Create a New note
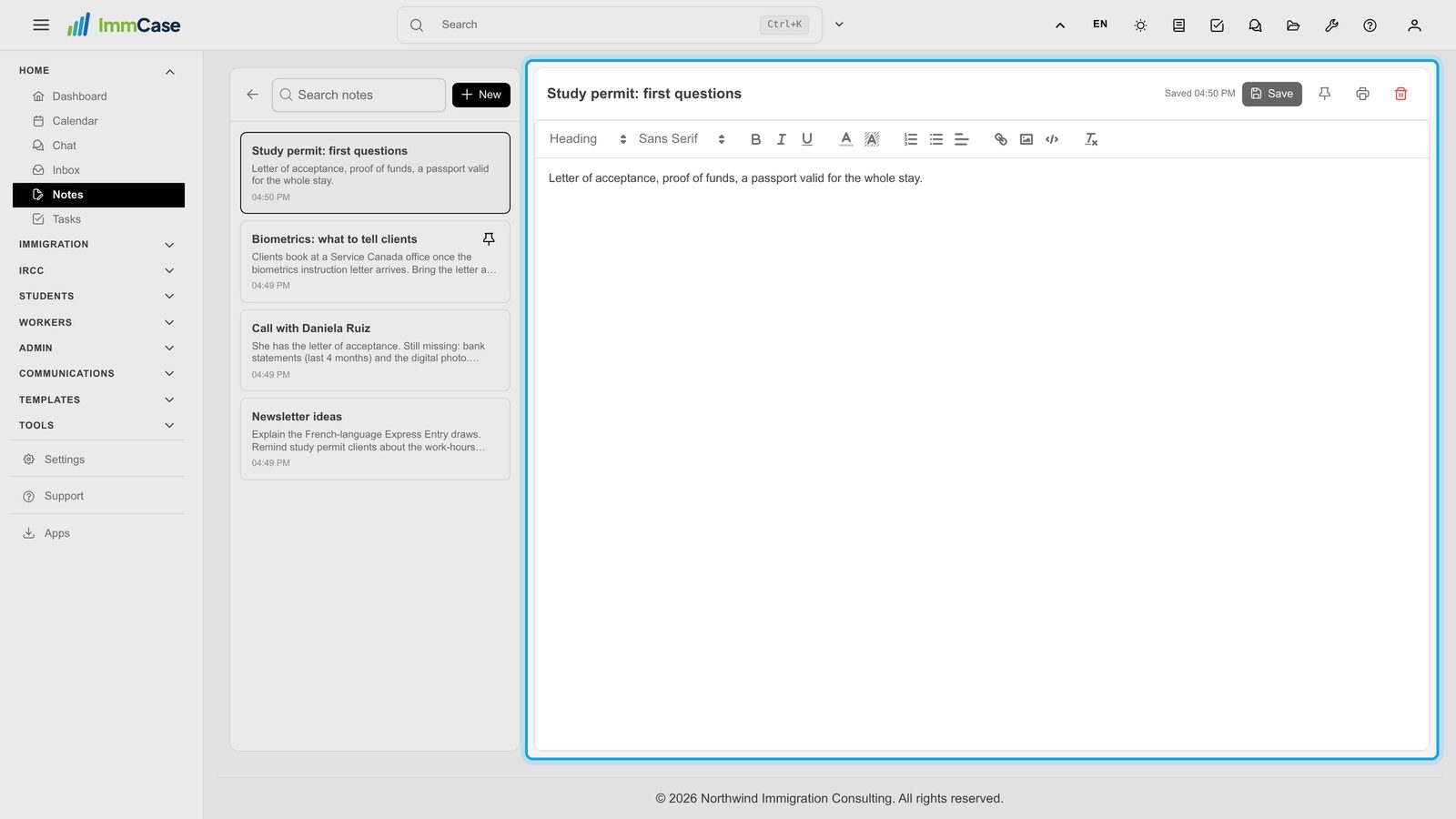This screenshot has width=1456, height=819. point(481,95)
